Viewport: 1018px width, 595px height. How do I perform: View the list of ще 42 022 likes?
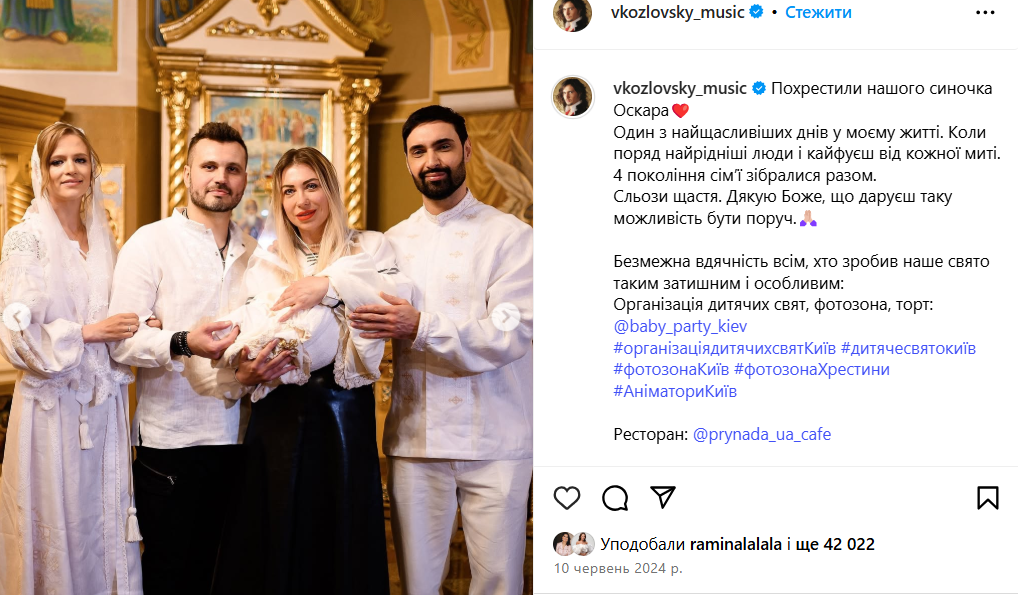(835, 544)
